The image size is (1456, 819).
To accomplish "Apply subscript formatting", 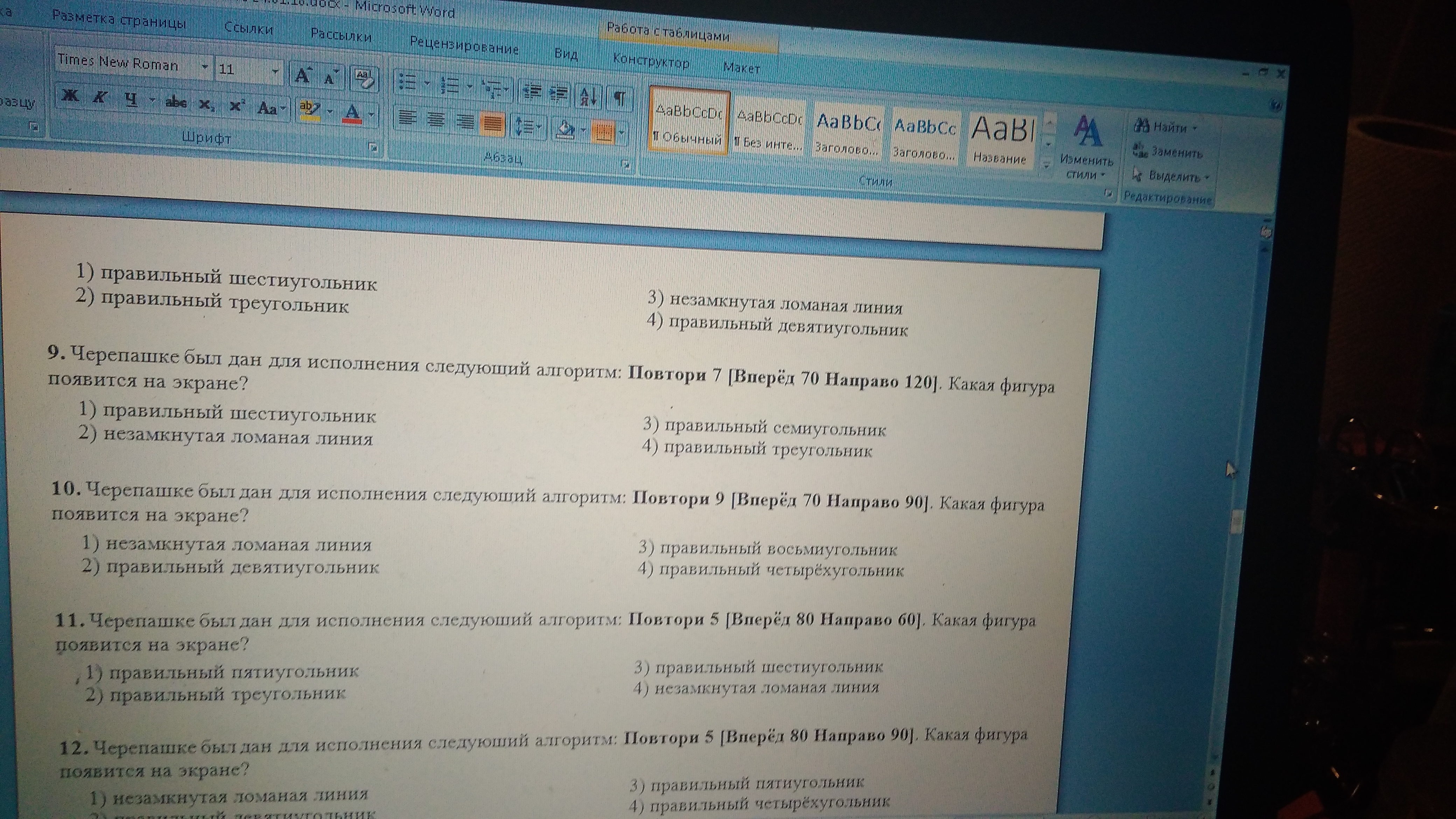I will pos(206,105).
